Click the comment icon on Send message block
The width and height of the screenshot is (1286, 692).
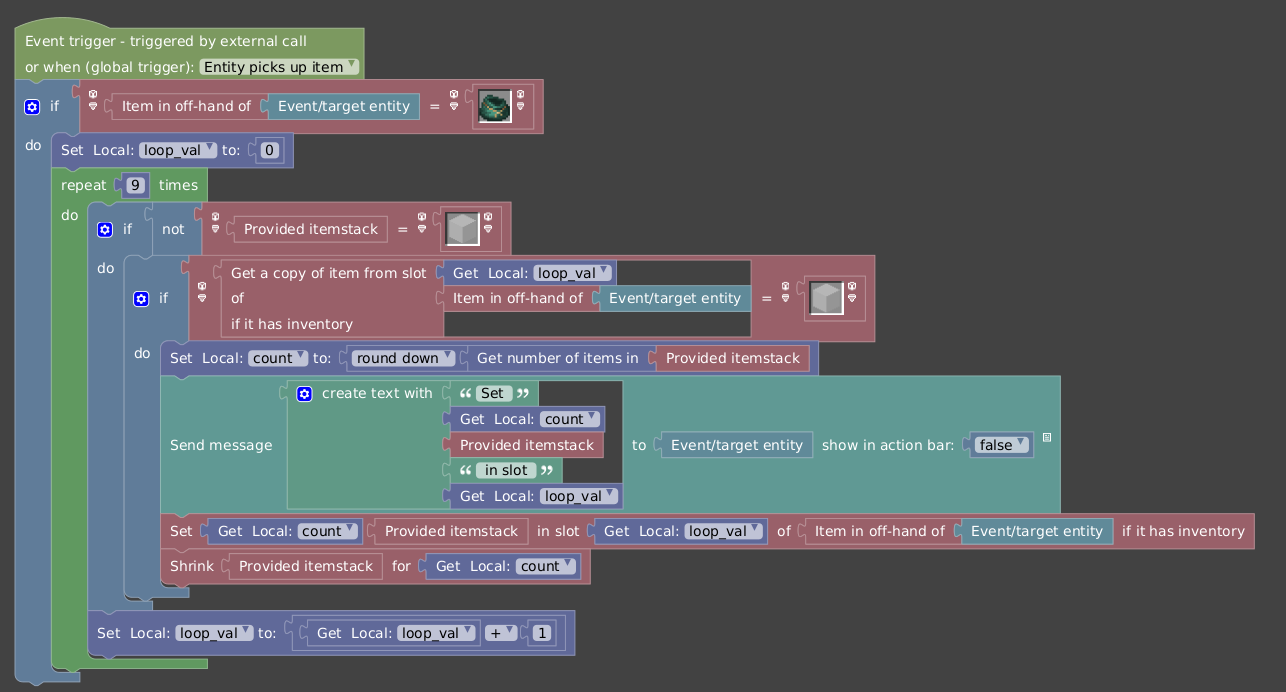point(1046,437)
